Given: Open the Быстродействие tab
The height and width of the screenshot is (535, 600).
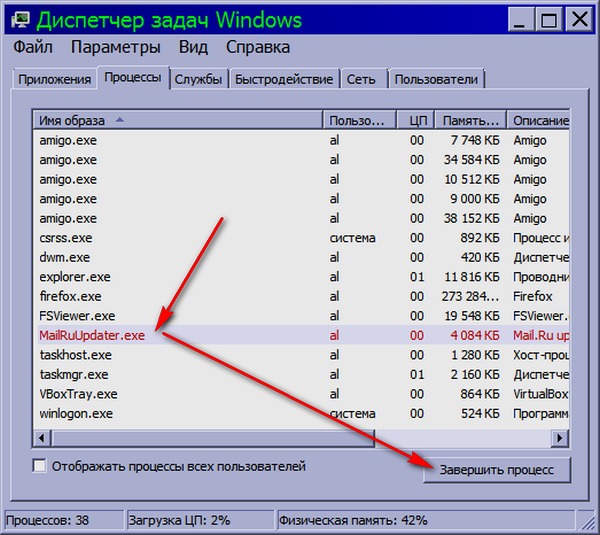Looking at the screenshot, I should (284, 79).
